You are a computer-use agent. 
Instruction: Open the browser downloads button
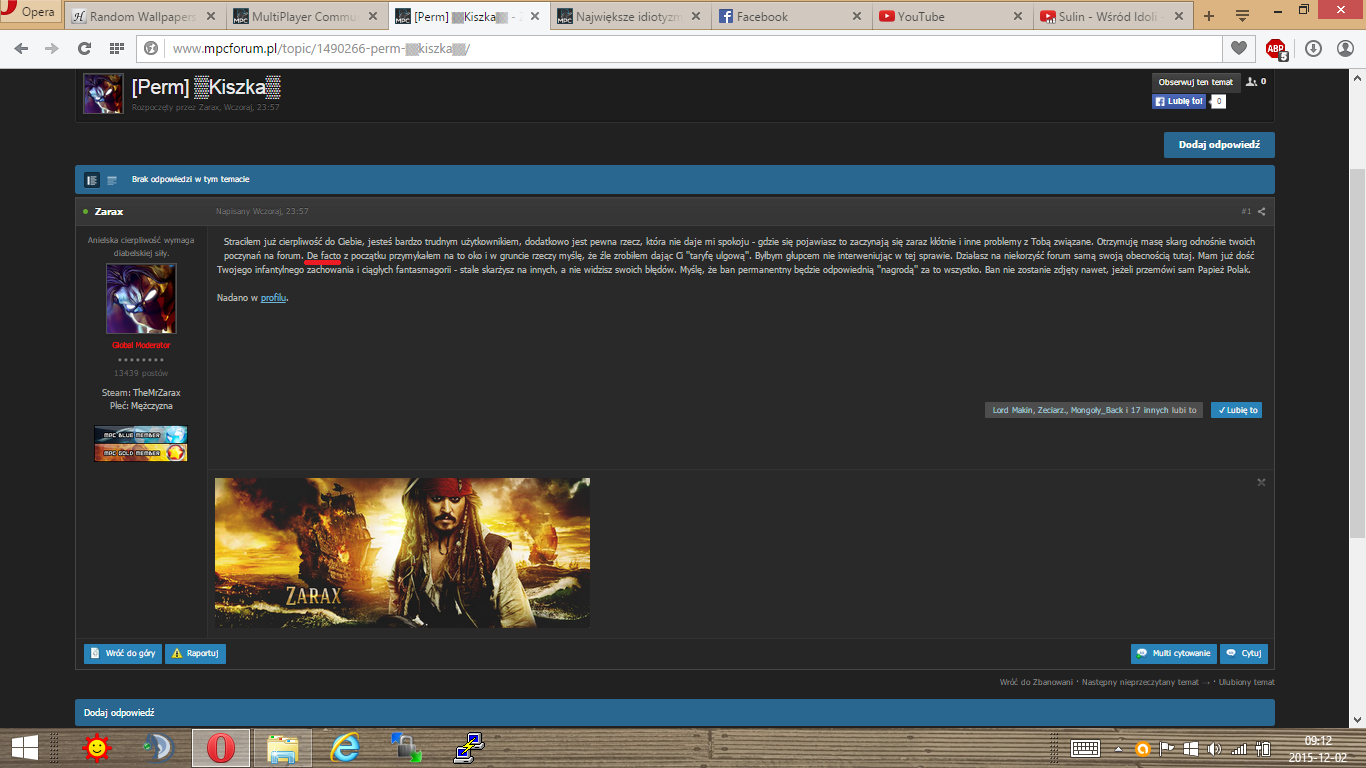pos(1313,48)
